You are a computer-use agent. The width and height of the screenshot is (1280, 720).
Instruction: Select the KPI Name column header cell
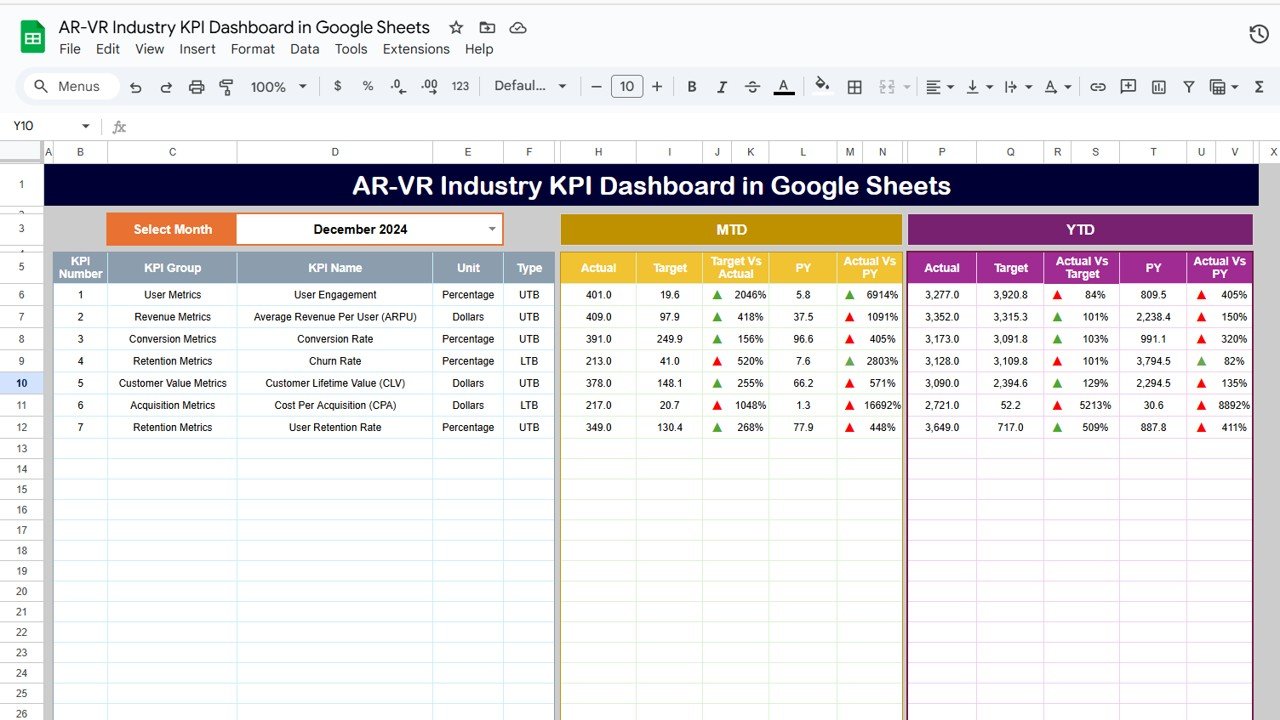(335, 267)
